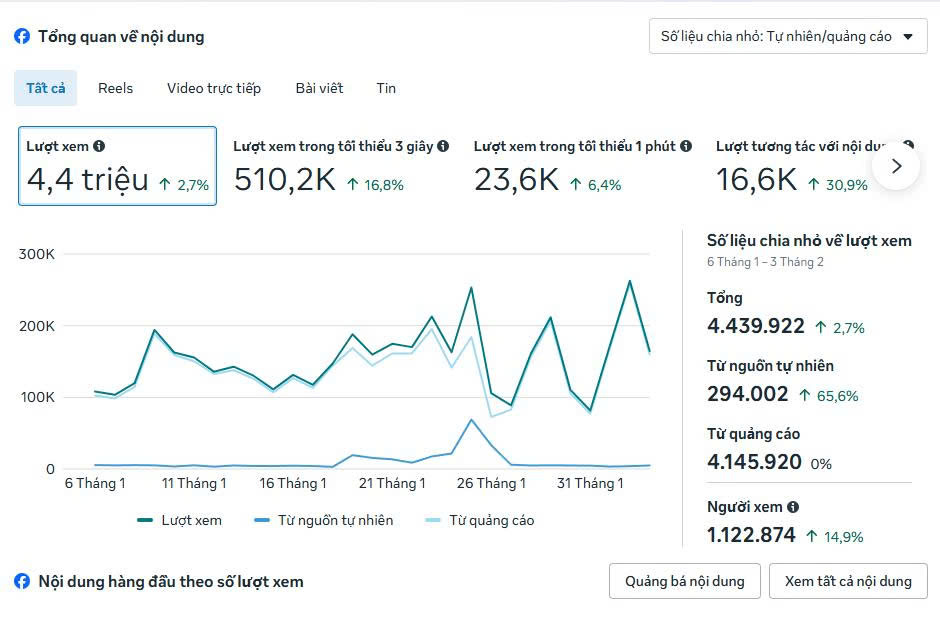Image resolution: width=940 pixels, height=619 pixels.
Task: Switch to the Tin tab
Action: pos(386,88)
